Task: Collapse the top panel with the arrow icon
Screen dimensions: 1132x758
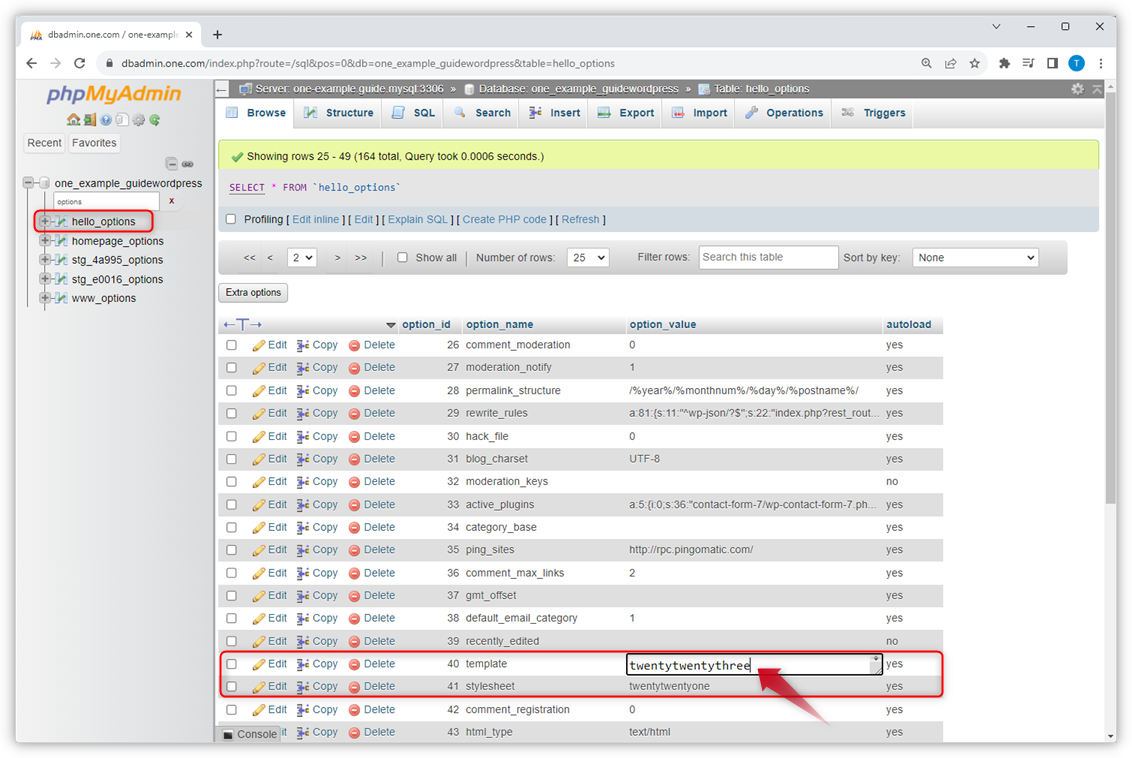Action: (1097, 90)
